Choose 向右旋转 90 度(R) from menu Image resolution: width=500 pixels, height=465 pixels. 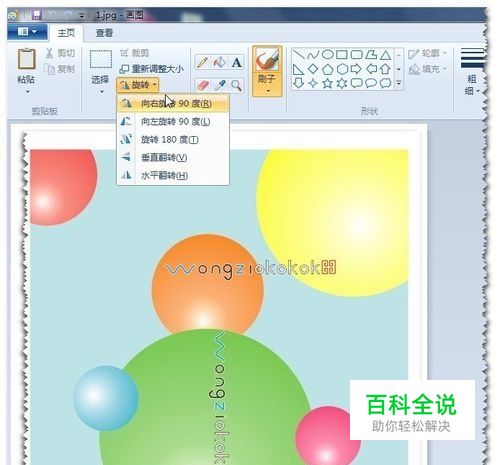pos(173,103)
